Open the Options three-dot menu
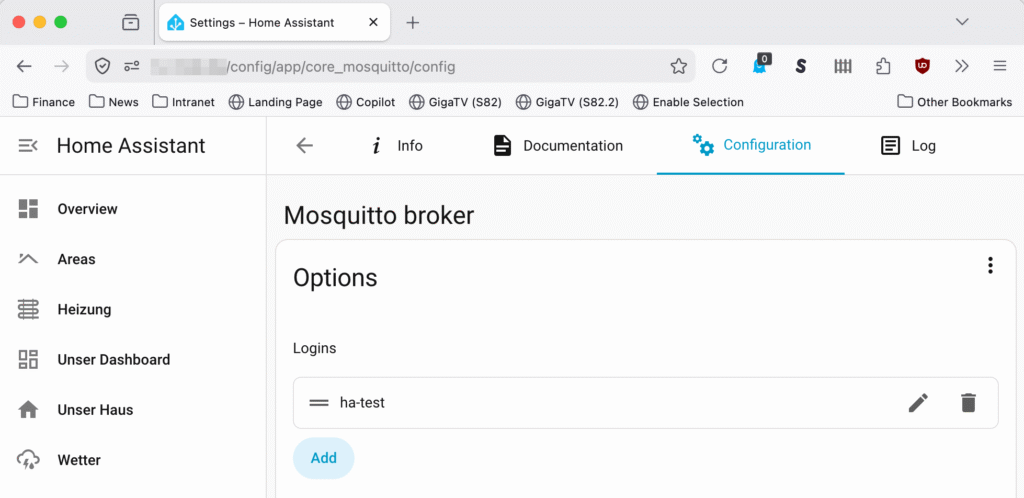This screenshot has width=1024, height=498. [x=990, y=265]
